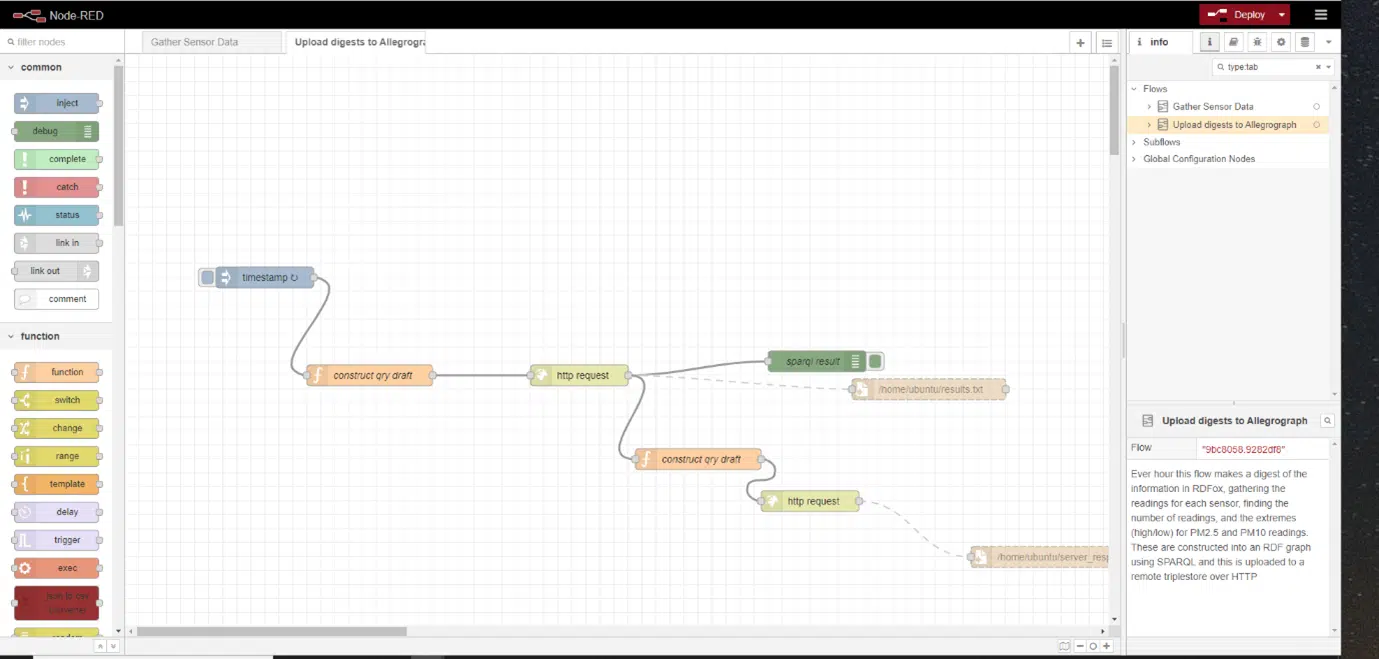This screenshot has width=1379, height=659.
Task: Toggle the sparql result debug output button
Action: tap(875, 361)
